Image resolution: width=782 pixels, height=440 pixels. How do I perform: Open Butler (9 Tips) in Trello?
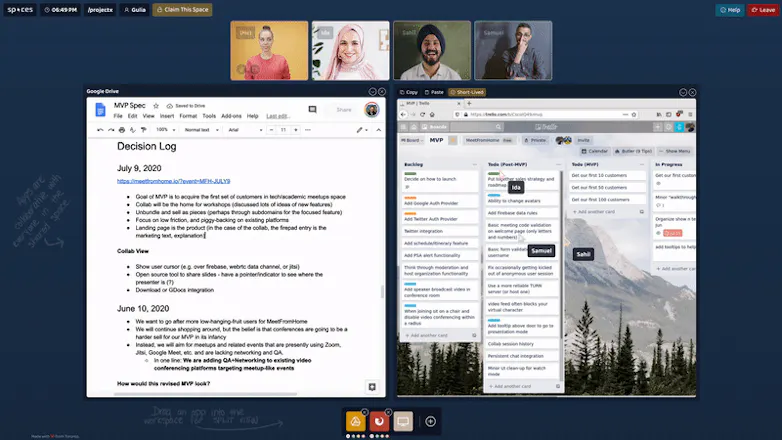point(633,151)
